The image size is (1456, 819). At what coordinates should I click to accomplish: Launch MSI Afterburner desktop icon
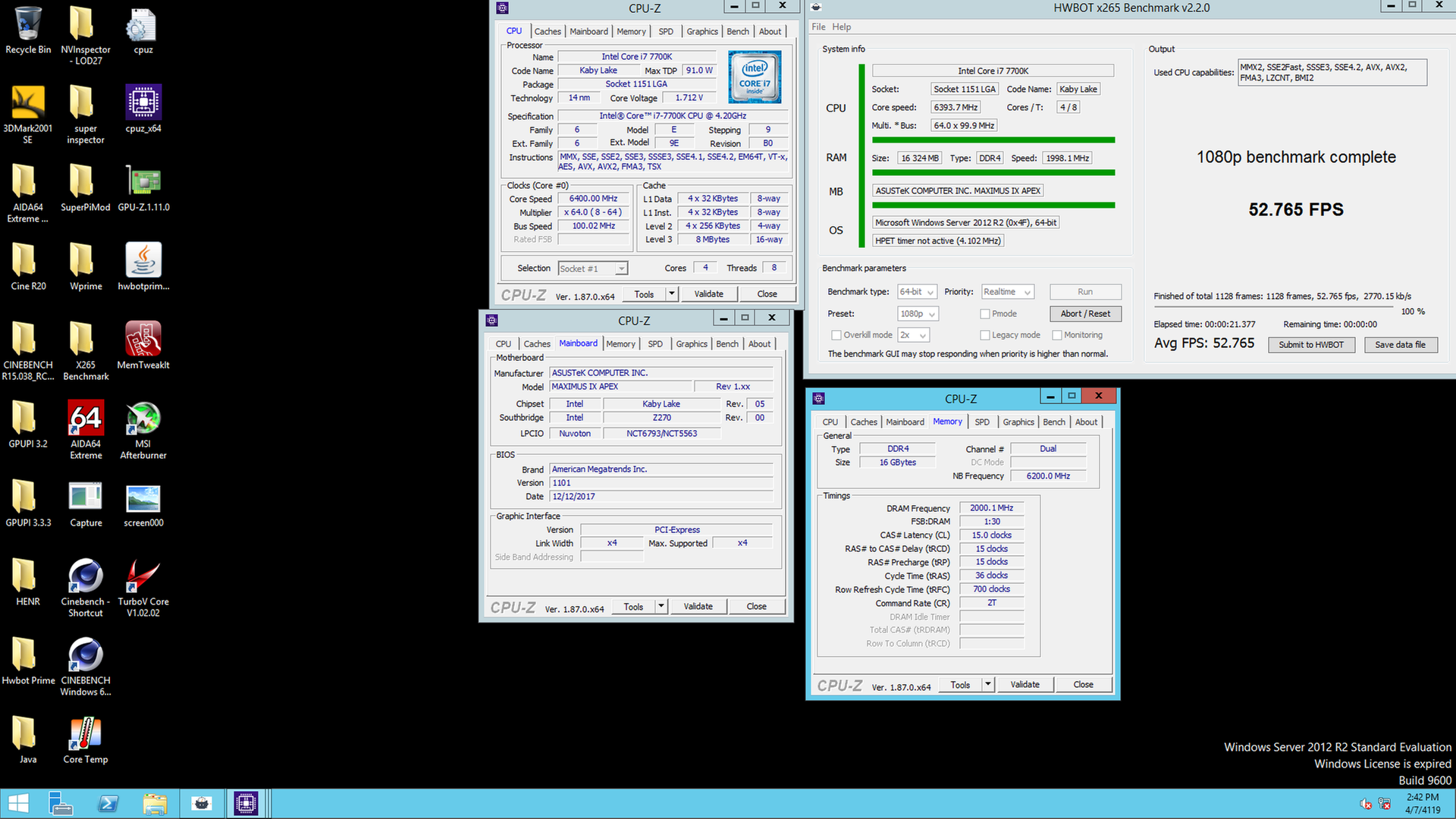coord(143,429)
